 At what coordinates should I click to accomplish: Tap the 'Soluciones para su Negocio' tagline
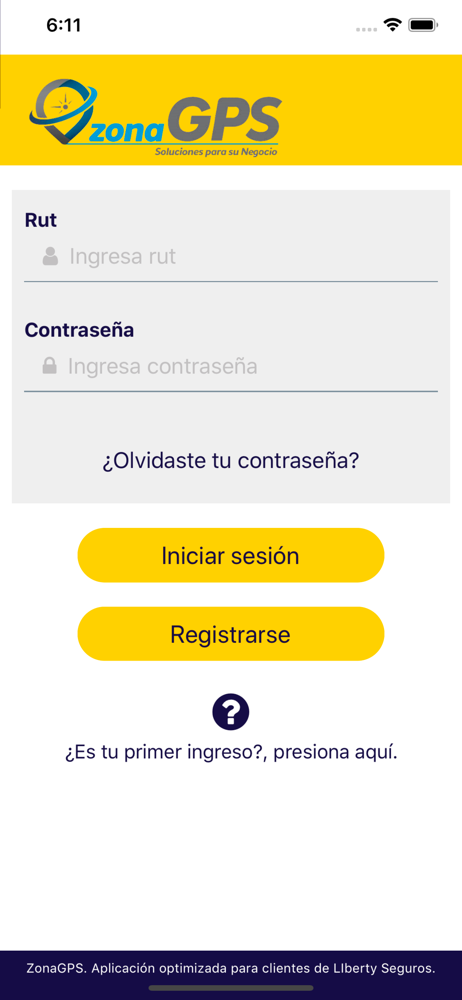pyautogui.click(x=216, y=152)
